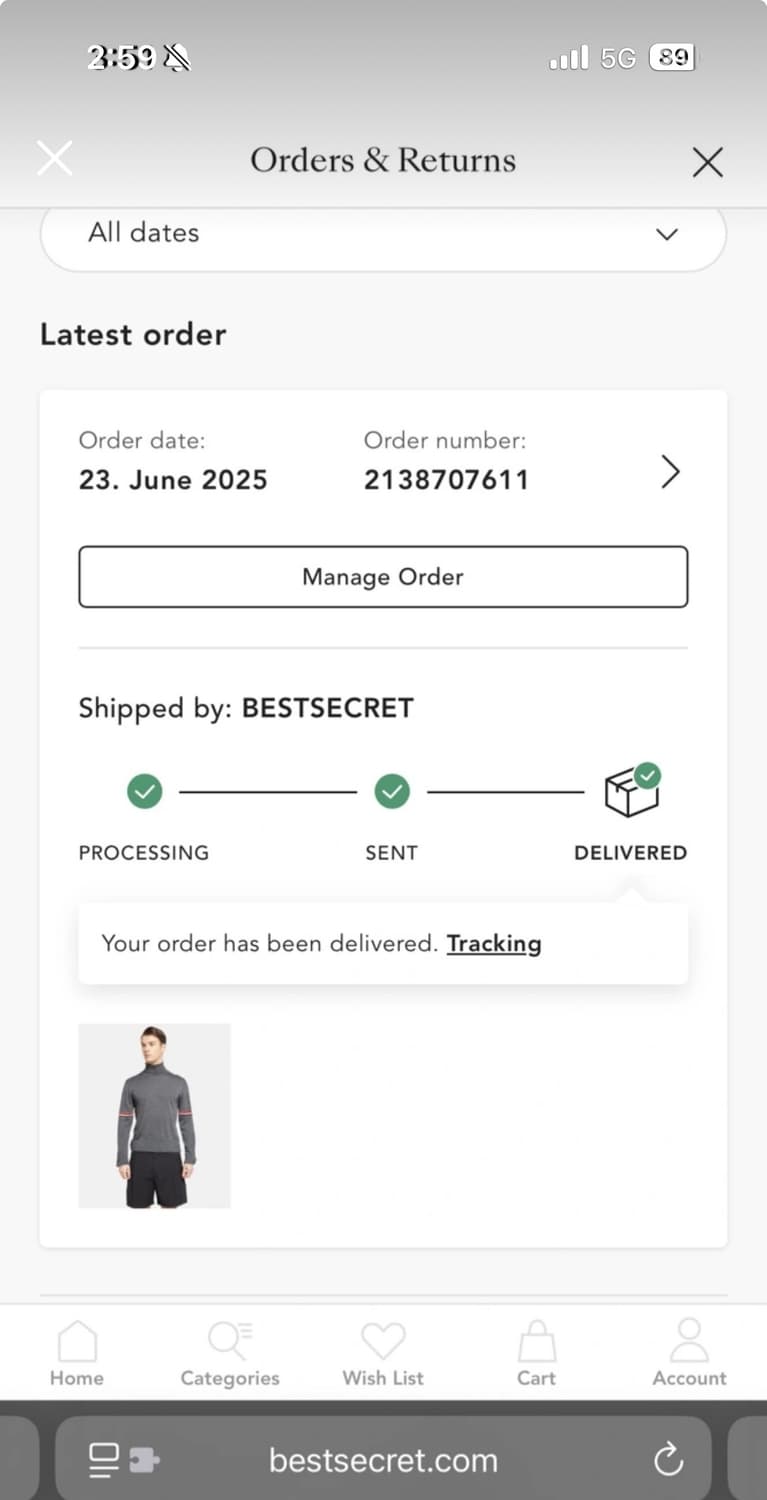Open the Account profile icon
Screen dimensions: 767x1500
pyautogui.click(x=689, y=1341)
